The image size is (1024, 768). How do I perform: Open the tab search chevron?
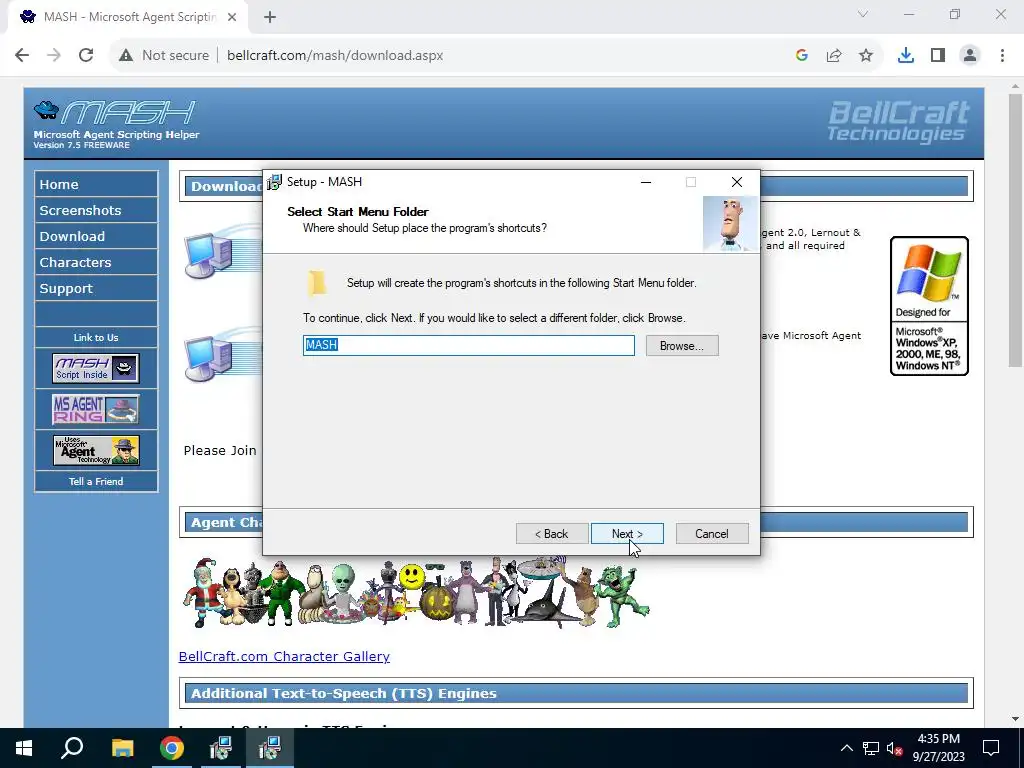(863, 14)
